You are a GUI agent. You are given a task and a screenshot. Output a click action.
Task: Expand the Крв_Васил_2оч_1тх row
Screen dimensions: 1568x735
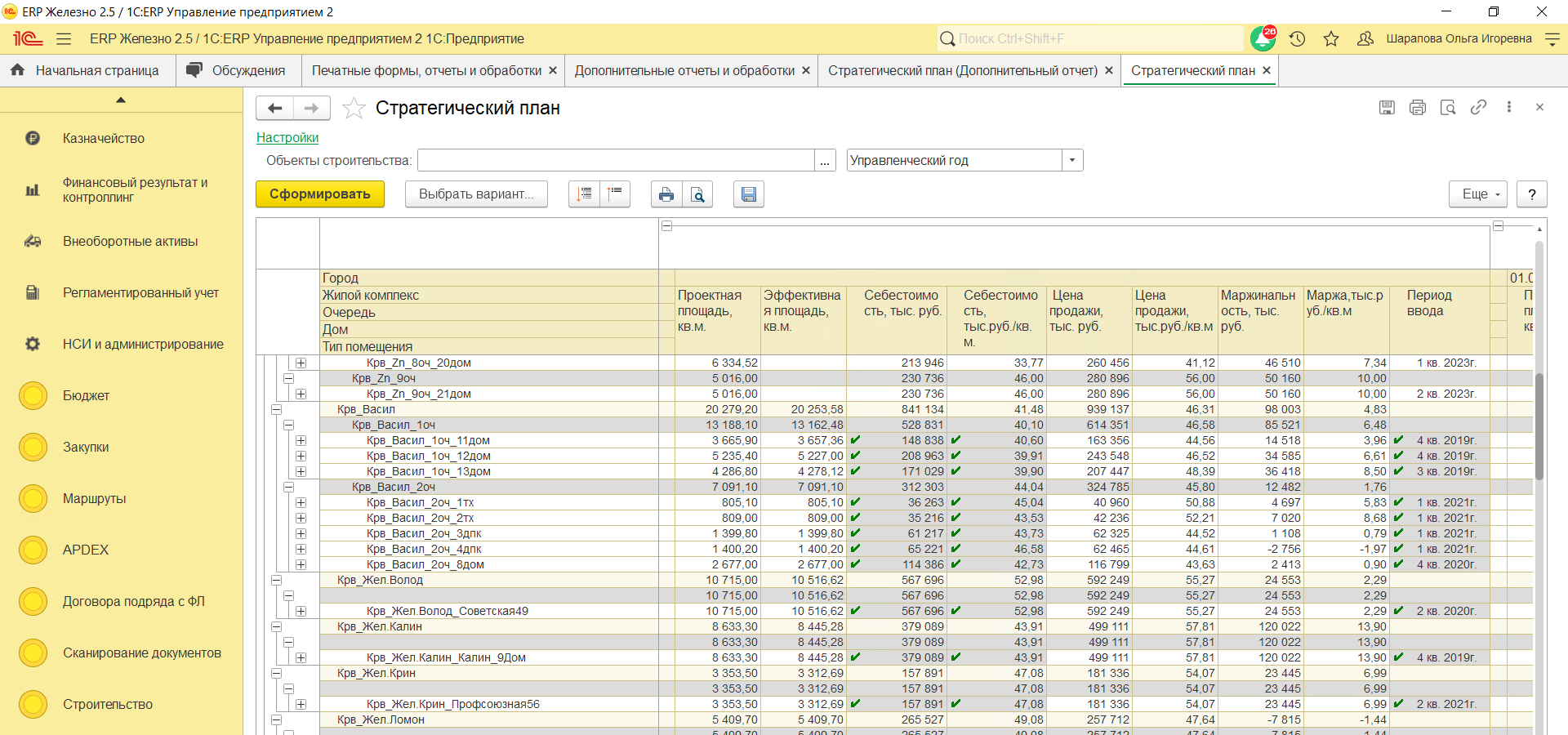point(301,503)
